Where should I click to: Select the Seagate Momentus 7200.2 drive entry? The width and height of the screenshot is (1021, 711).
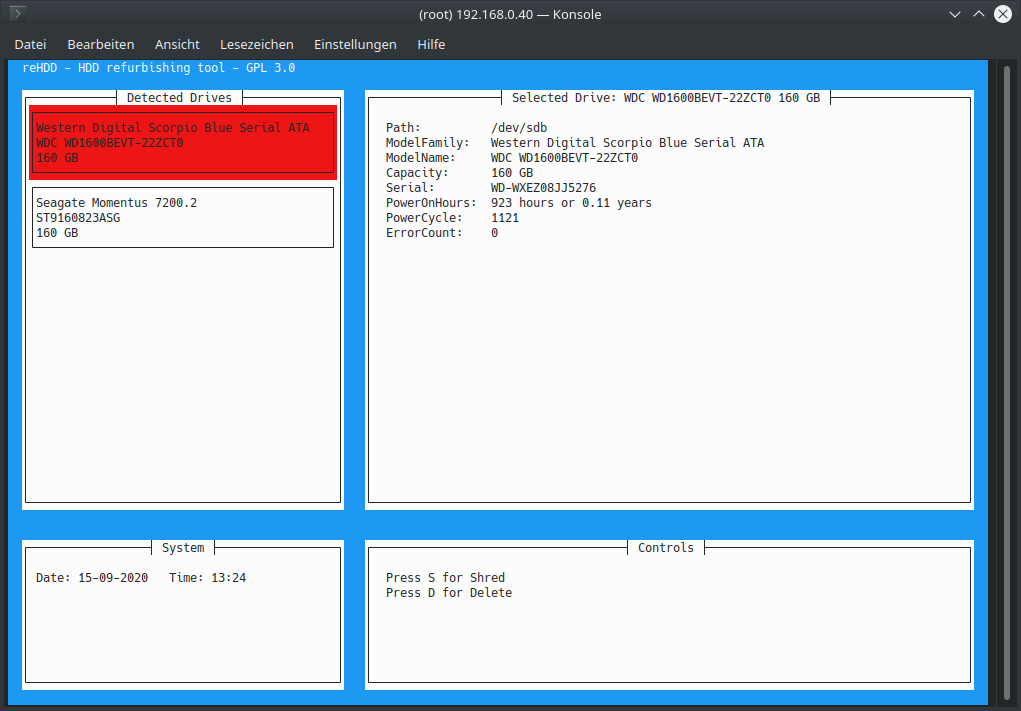183,217
